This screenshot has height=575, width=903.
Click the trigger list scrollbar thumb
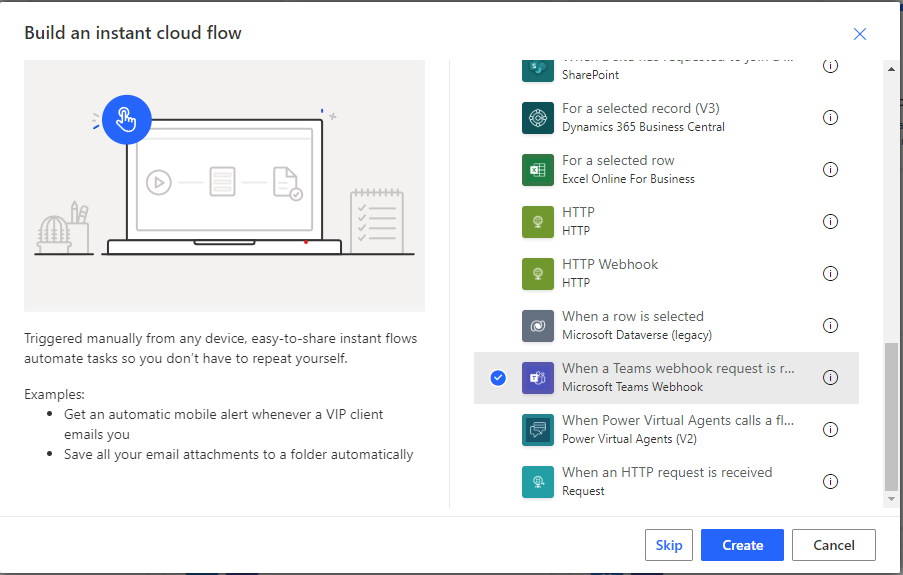pyautogui.click(x=891, y=416)
